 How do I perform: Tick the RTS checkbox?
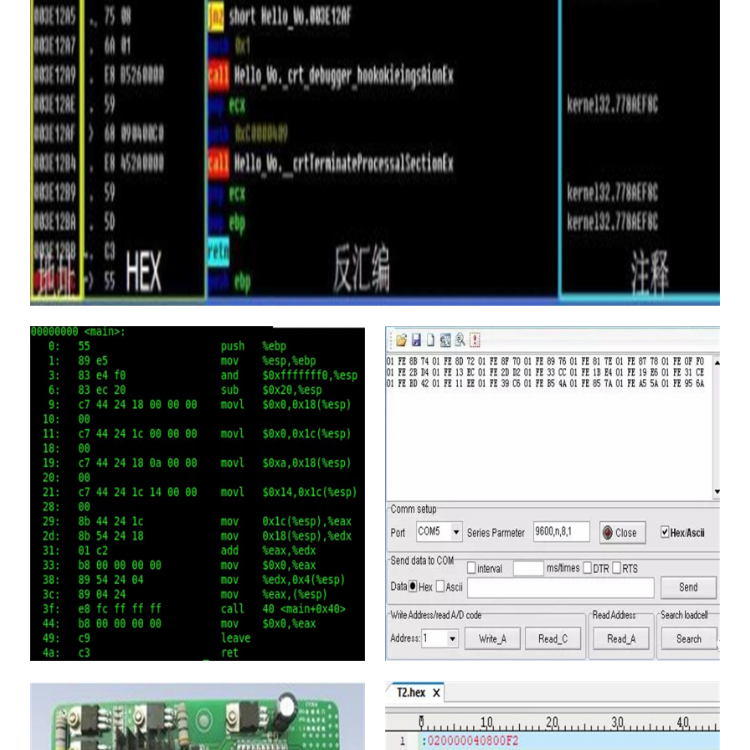[615, 569]
